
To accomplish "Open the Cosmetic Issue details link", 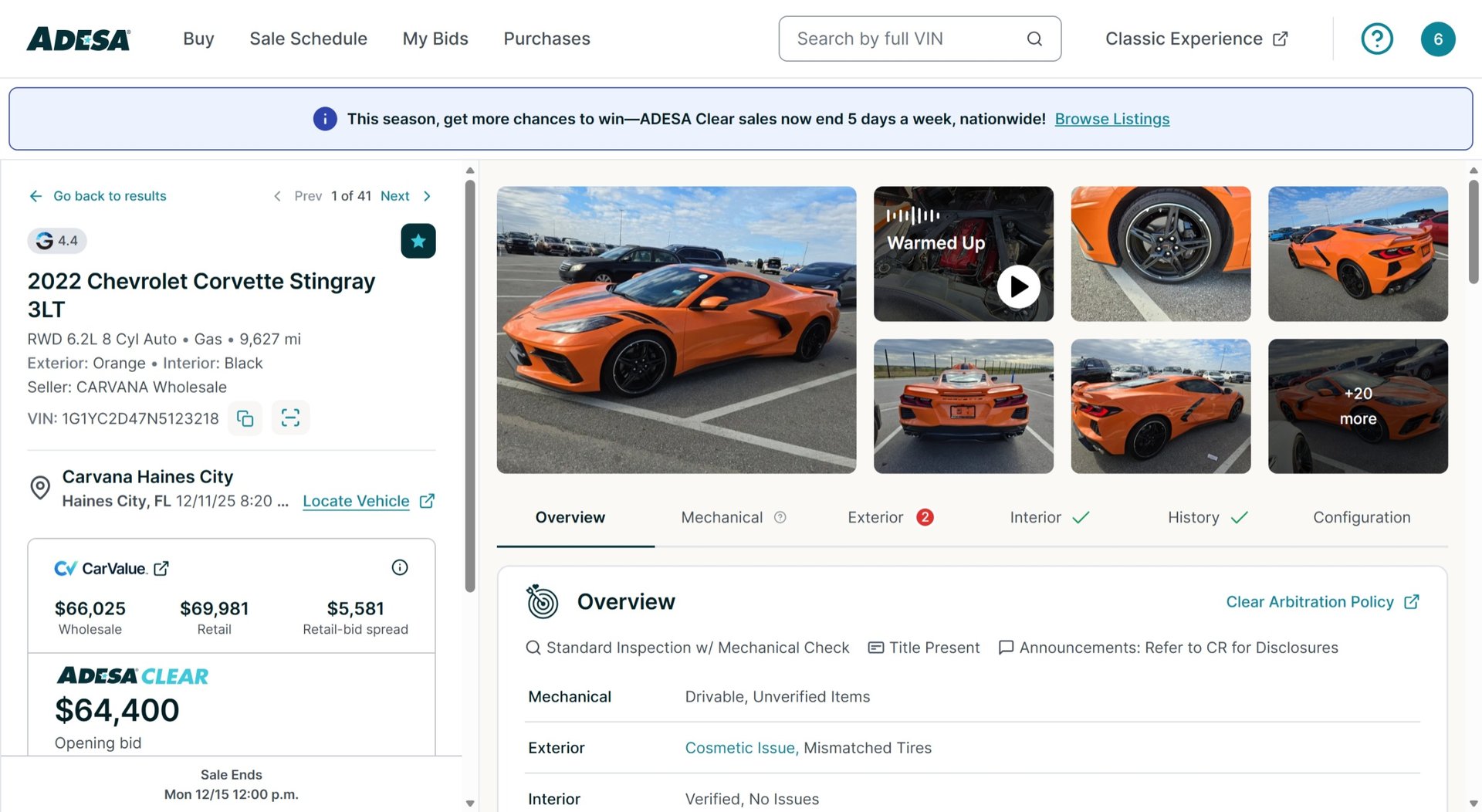I will pyautogui.click(x=739, y=747).
